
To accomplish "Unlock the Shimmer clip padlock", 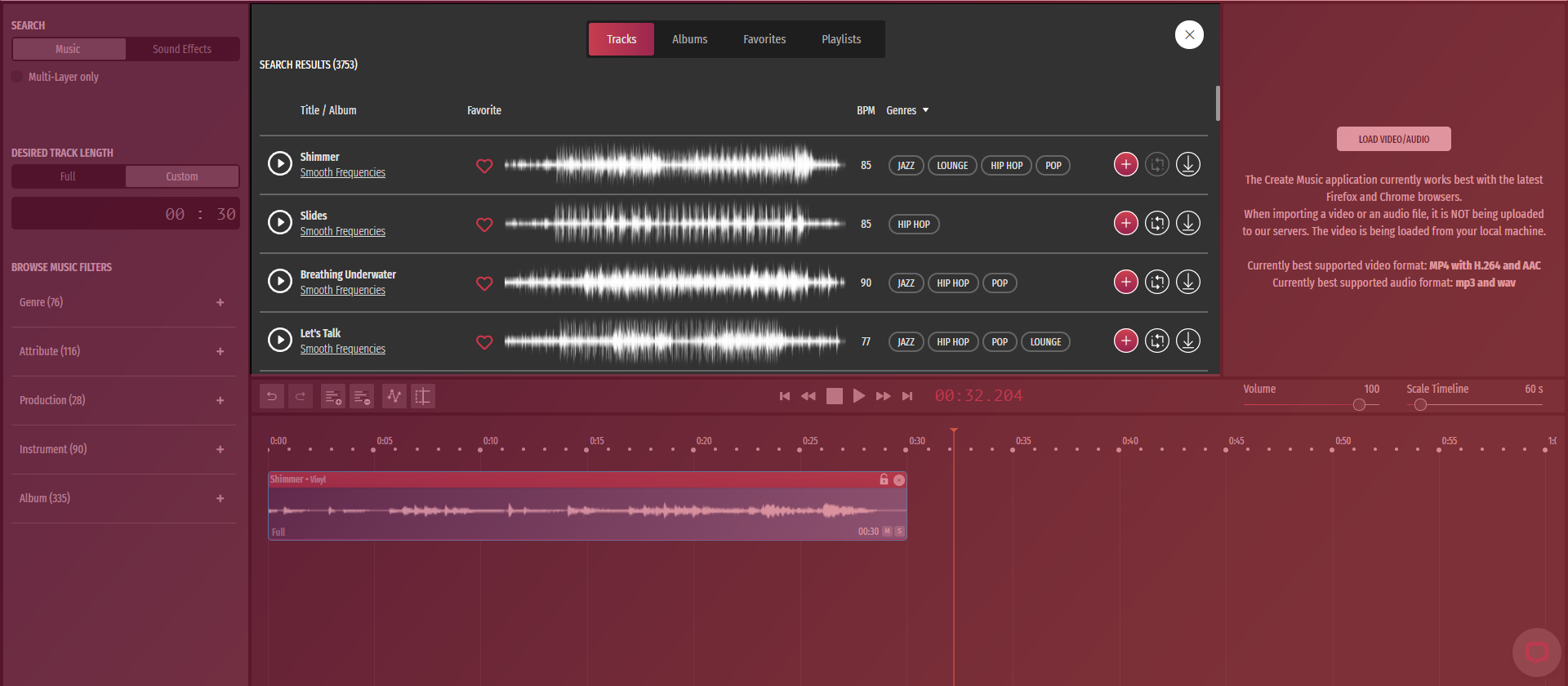I will click(884, 479).
